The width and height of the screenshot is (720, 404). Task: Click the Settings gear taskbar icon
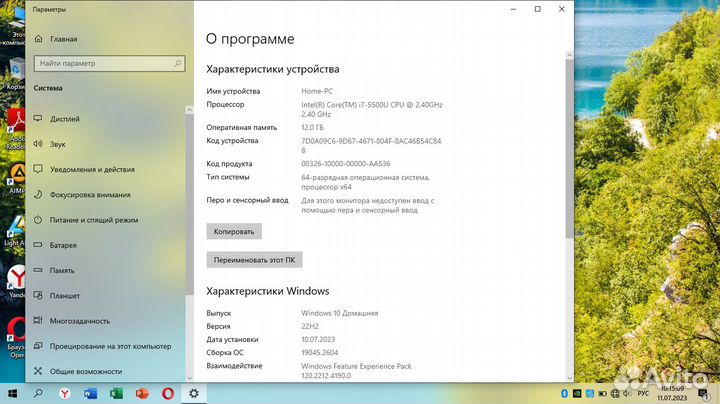pyautogui.click(x=194, y=393)
